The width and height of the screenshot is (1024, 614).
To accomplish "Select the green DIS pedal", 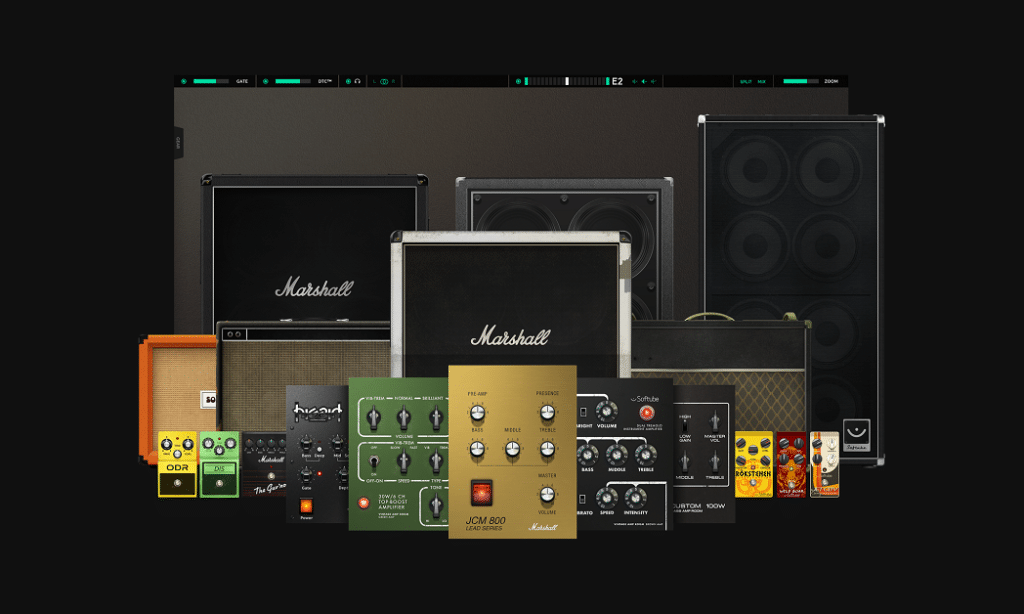I will click(x=219, y=464).
